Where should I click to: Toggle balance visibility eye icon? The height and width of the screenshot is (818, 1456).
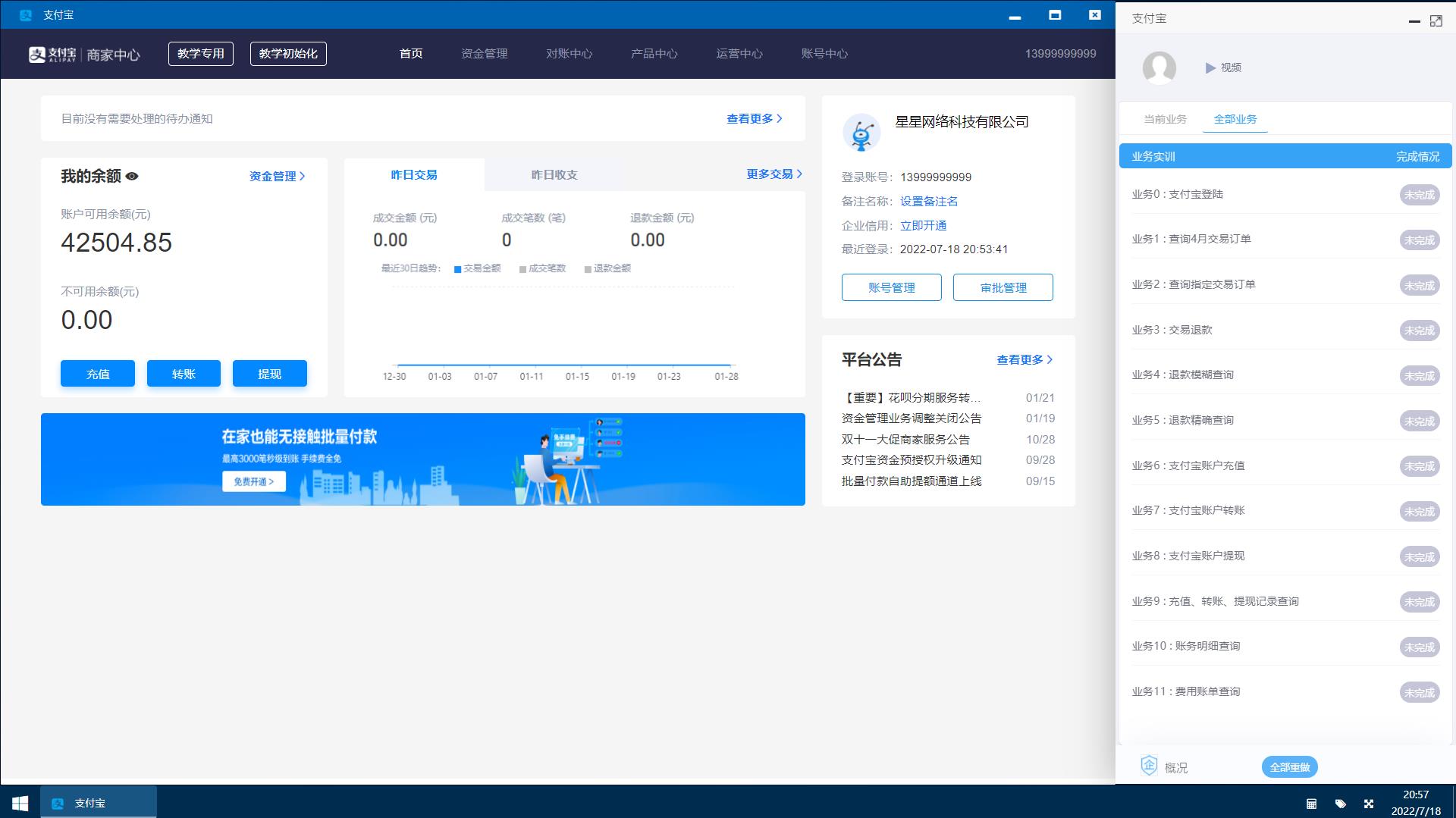click(132, 177)
